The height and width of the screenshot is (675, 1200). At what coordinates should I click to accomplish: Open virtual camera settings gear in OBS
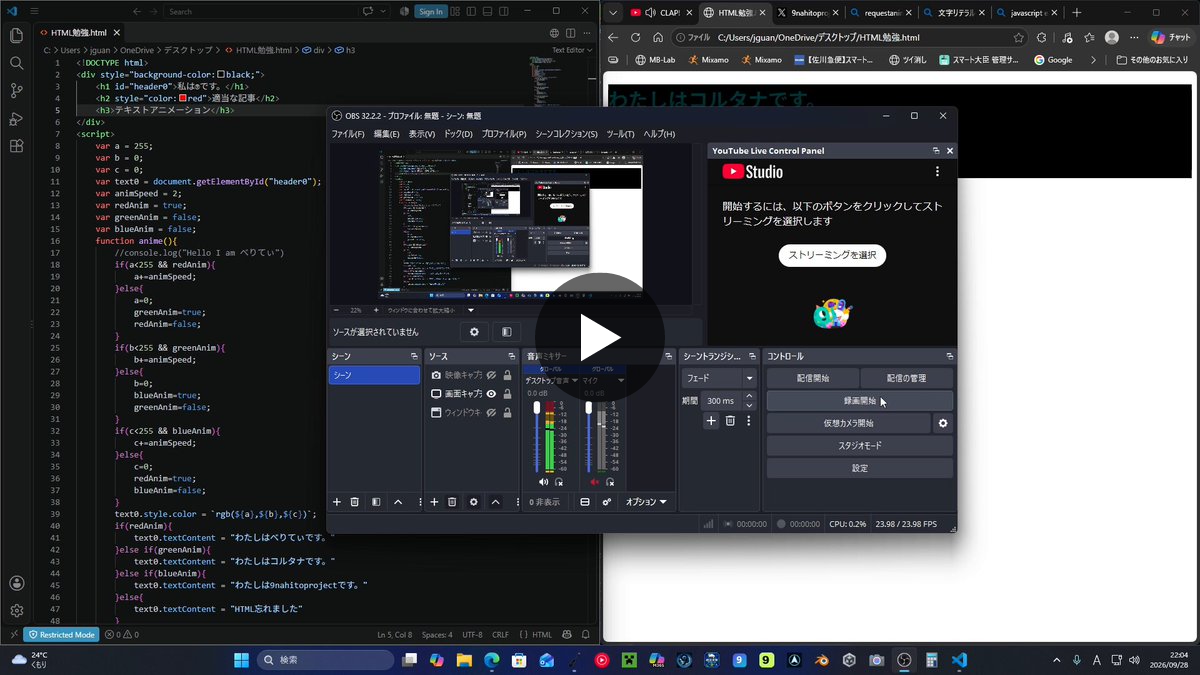point(942,423)
